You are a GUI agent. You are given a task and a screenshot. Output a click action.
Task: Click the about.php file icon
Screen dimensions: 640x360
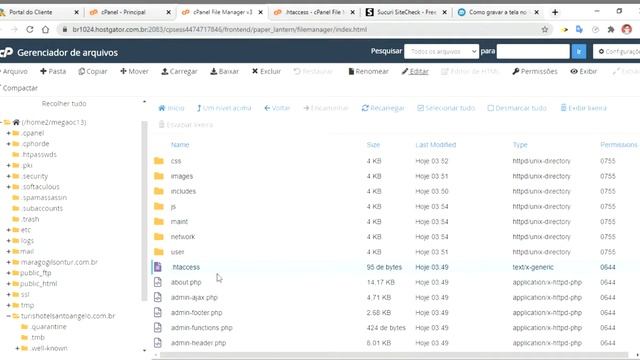[158, 282]
